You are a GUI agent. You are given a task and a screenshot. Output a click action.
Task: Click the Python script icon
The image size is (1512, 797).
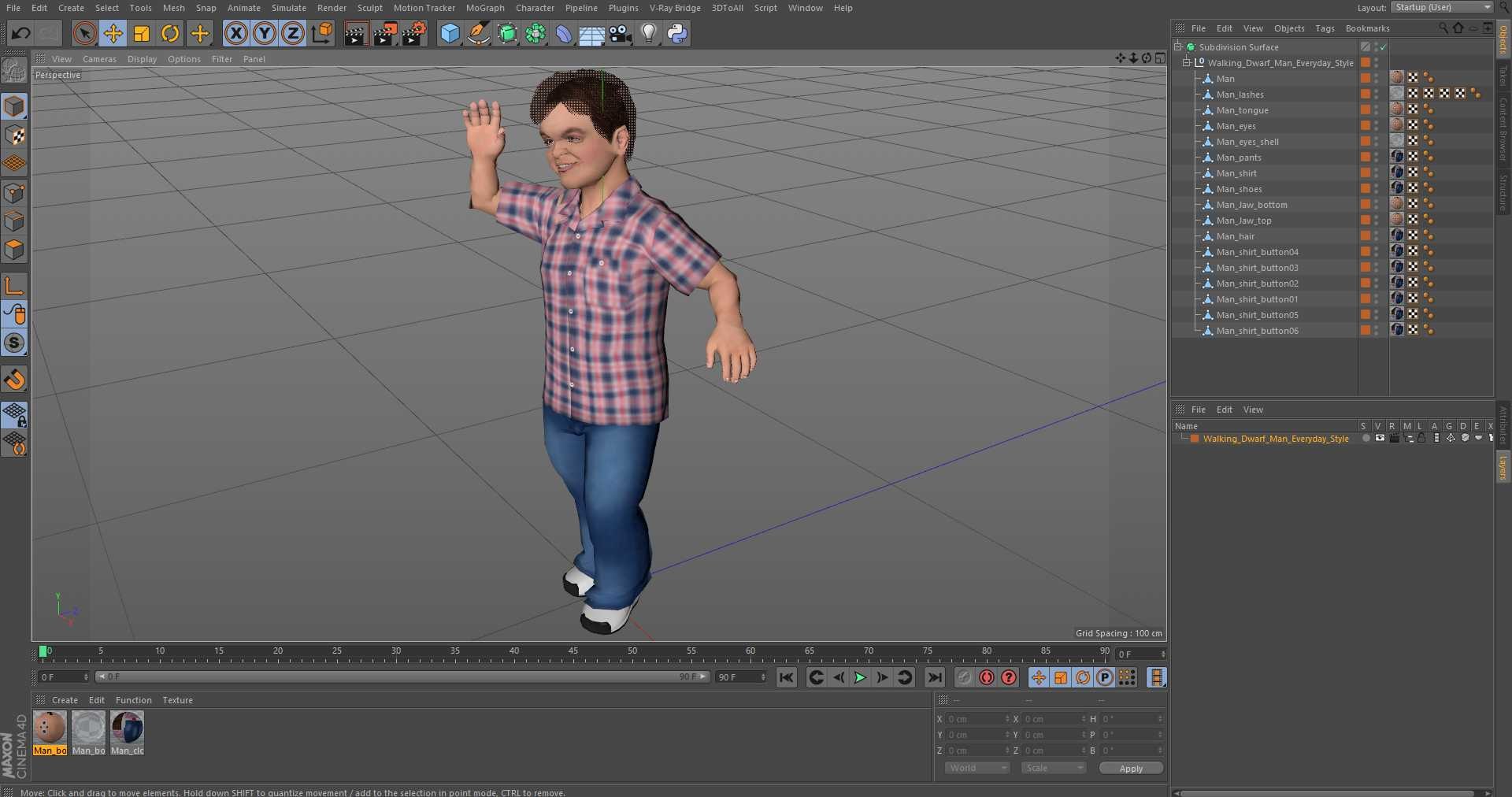(677, 33)
